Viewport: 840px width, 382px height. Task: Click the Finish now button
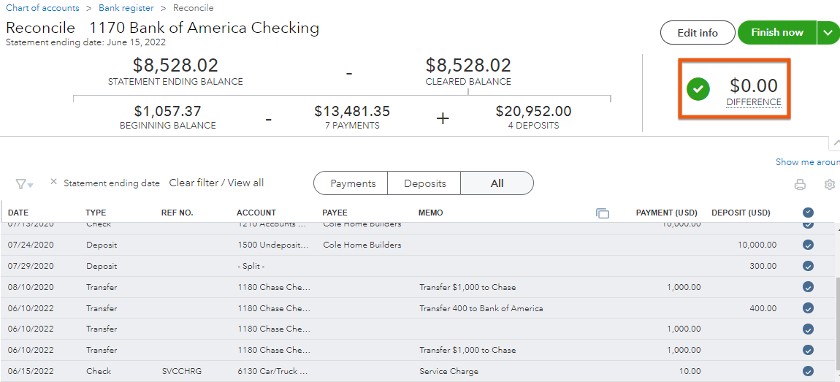pyautogui.click(x=777, y=33)
